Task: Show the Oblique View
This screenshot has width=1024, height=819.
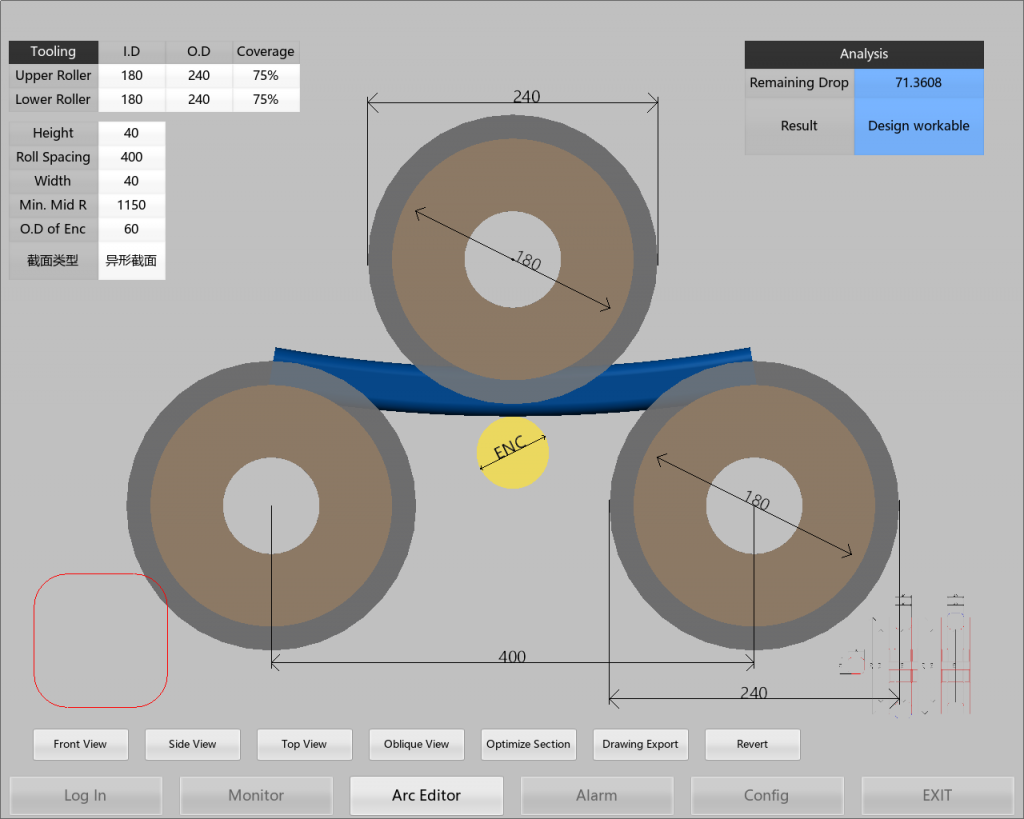Action: coord(416,744)
